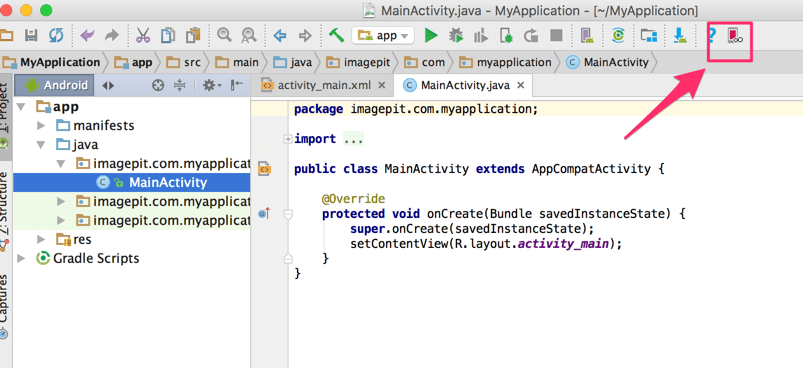Image resolution: width=803 pixels, height=368 pixels.
Task: Click the Run with Coverage icon
Action: [481, 35]
